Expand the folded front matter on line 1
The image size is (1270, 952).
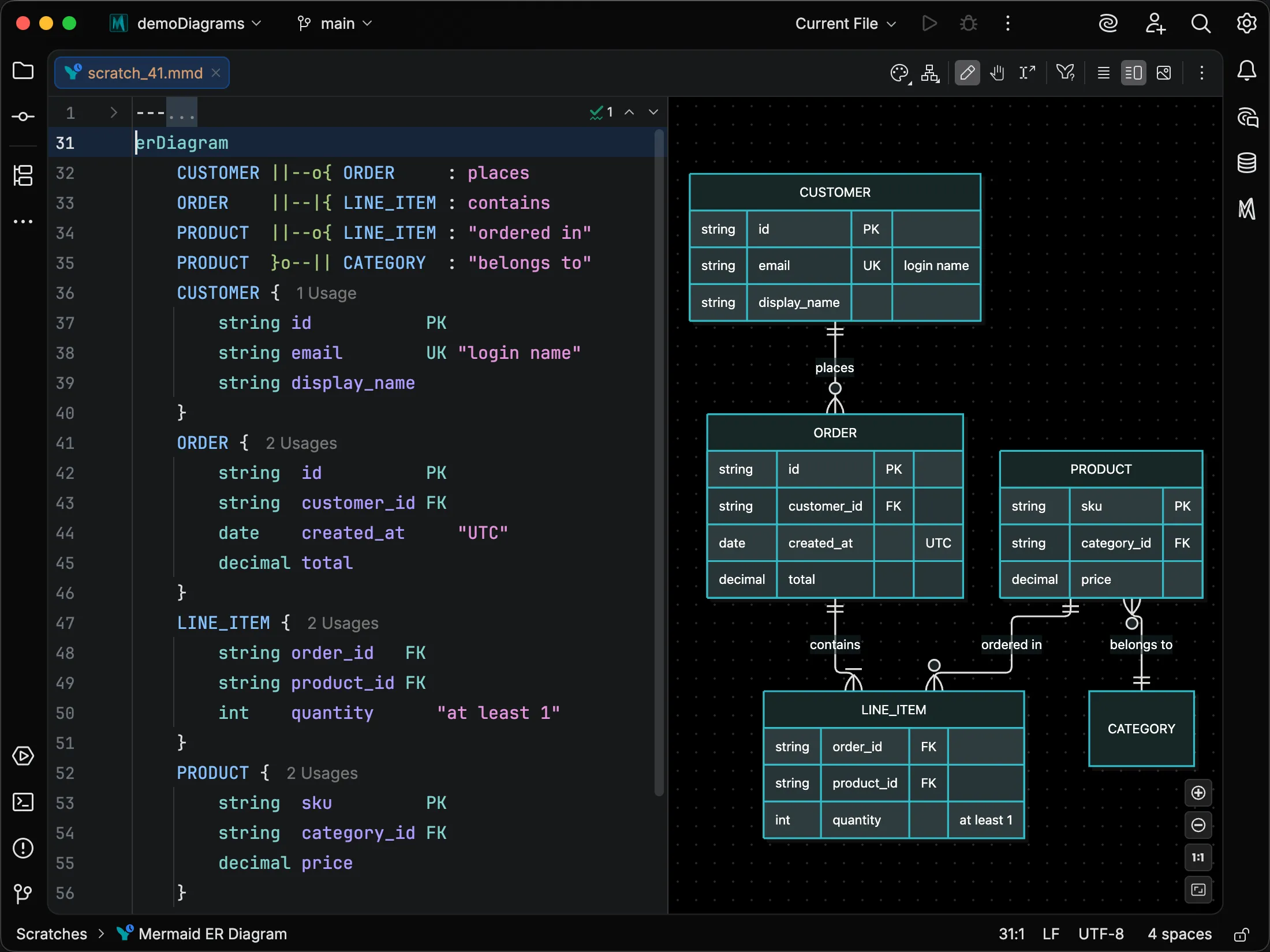pos(114,113)
